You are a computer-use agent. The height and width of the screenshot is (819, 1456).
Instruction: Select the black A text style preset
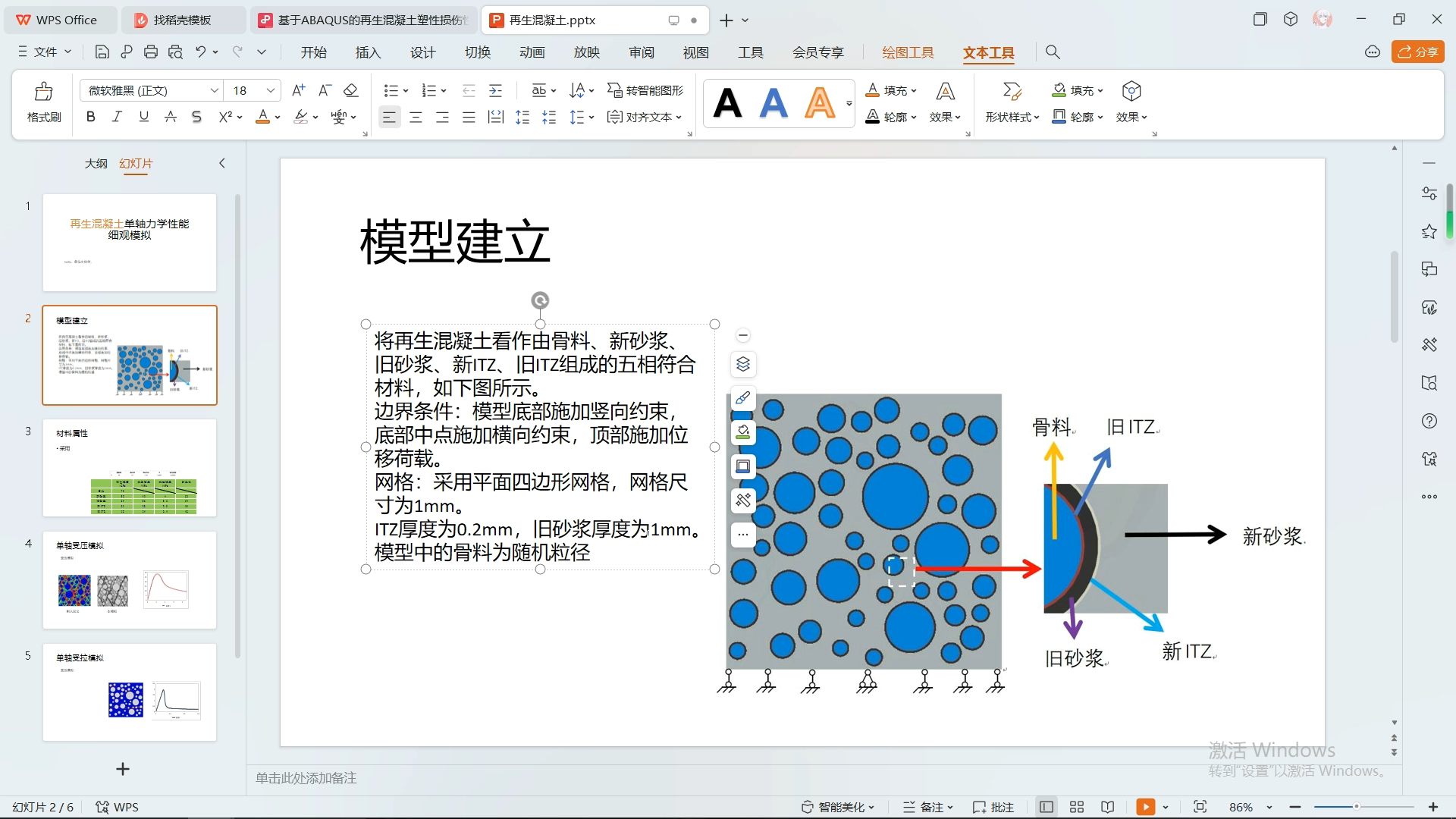pyautogui.click(x=727, y=103)
